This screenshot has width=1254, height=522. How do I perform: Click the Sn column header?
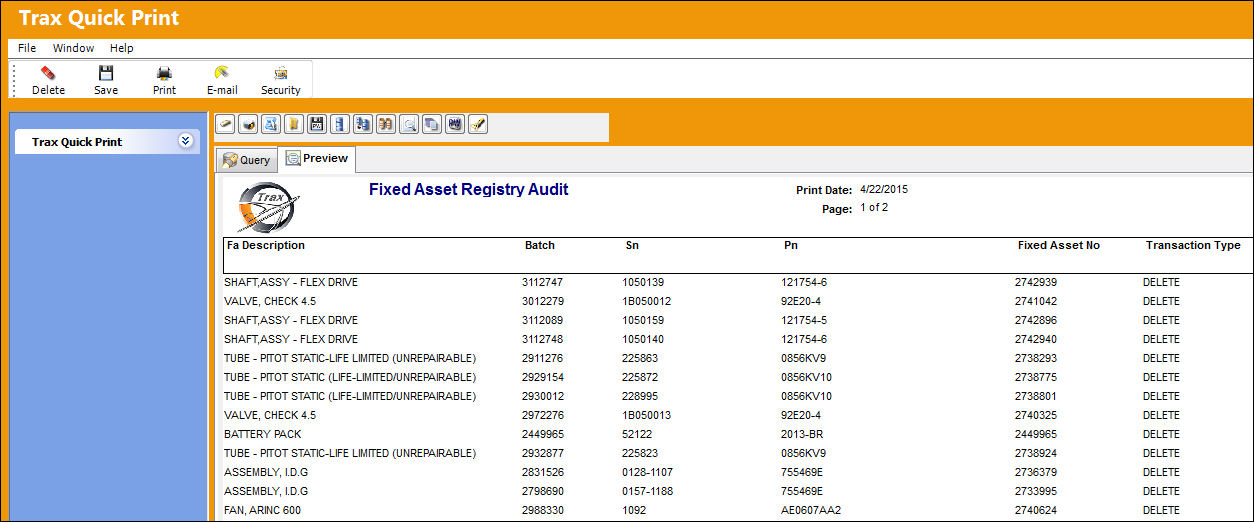(632, 245)
